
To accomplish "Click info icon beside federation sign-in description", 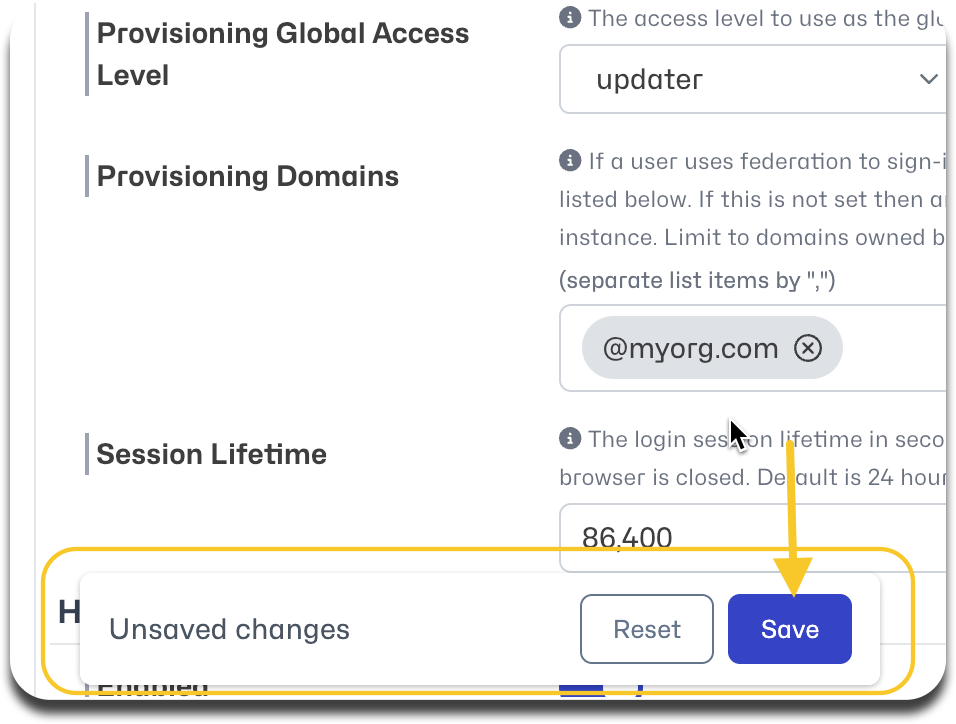I will [569, 161].
